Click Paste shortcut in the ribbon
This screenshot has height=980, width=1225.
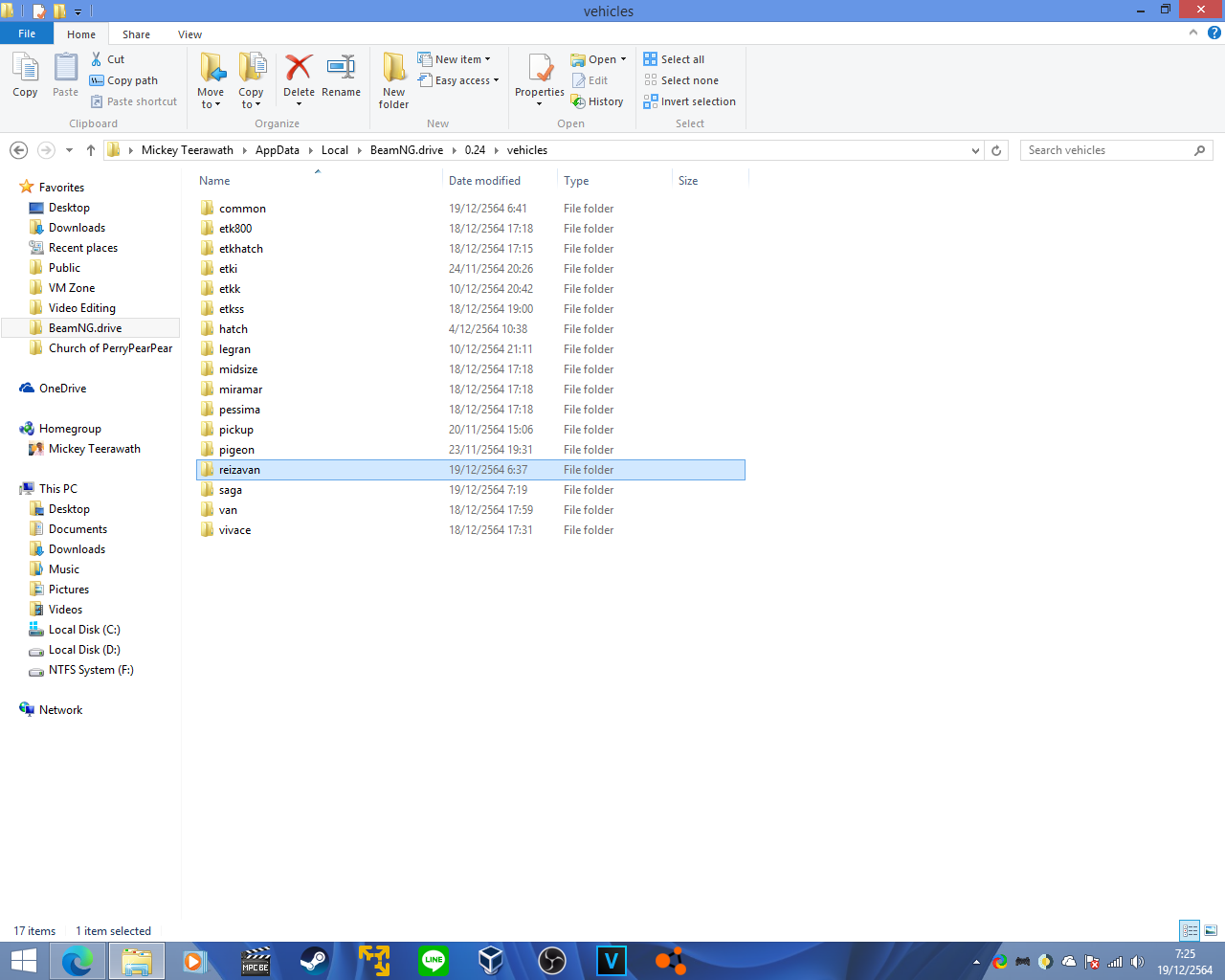134,101
